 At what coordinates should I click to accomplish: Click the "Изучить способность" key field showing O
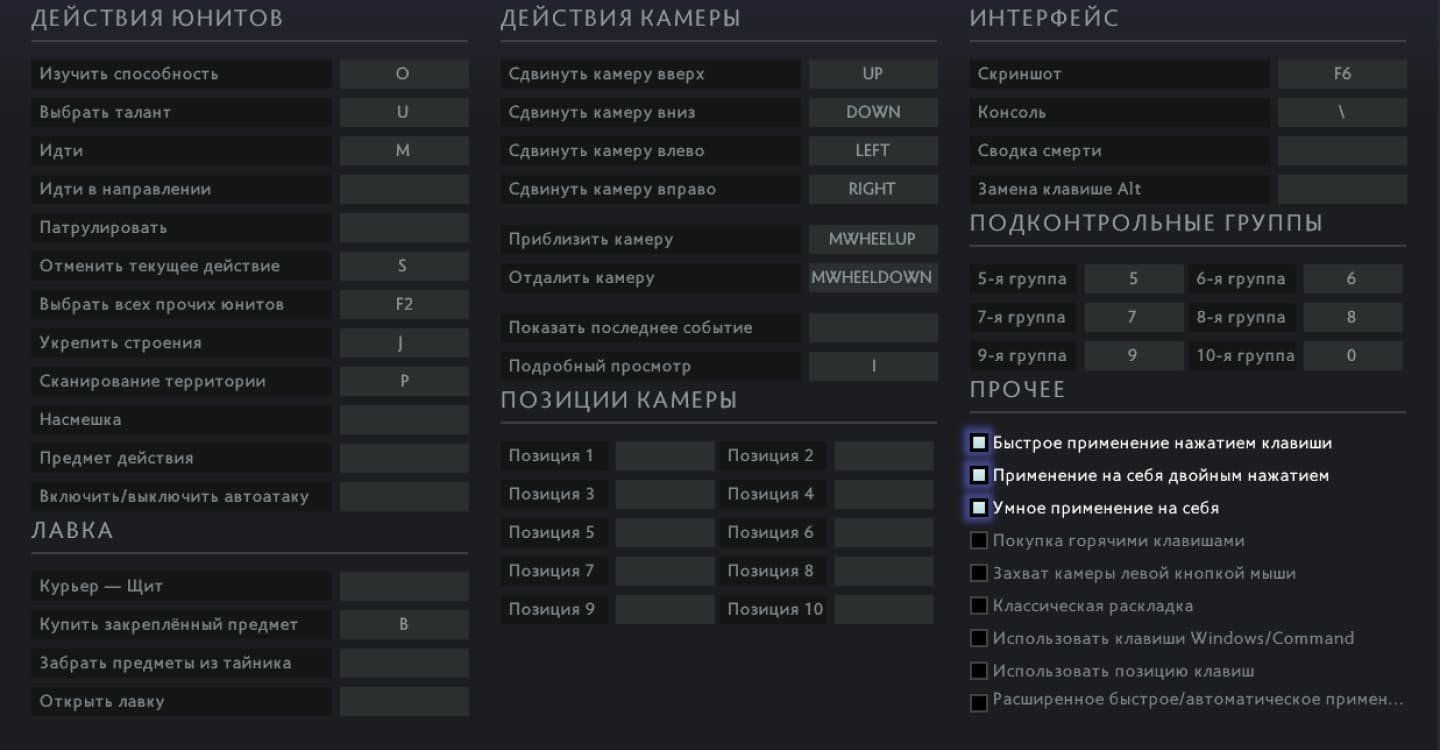click(x=404, y=74)
